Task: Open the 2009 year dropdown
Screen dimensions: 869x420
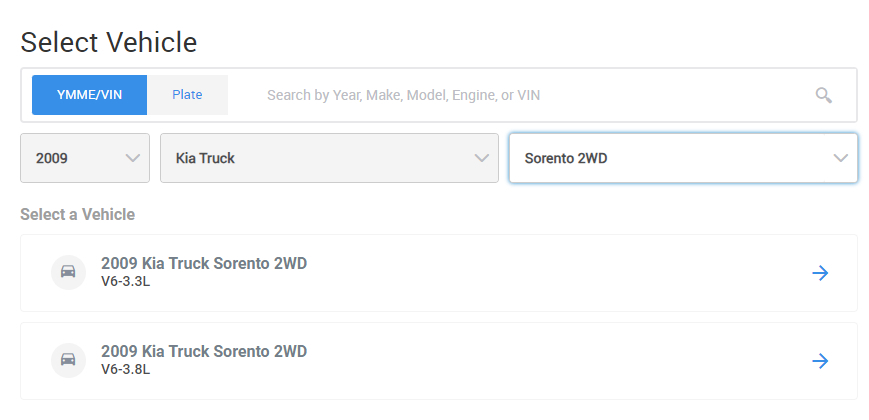Action: pos(75,158)
